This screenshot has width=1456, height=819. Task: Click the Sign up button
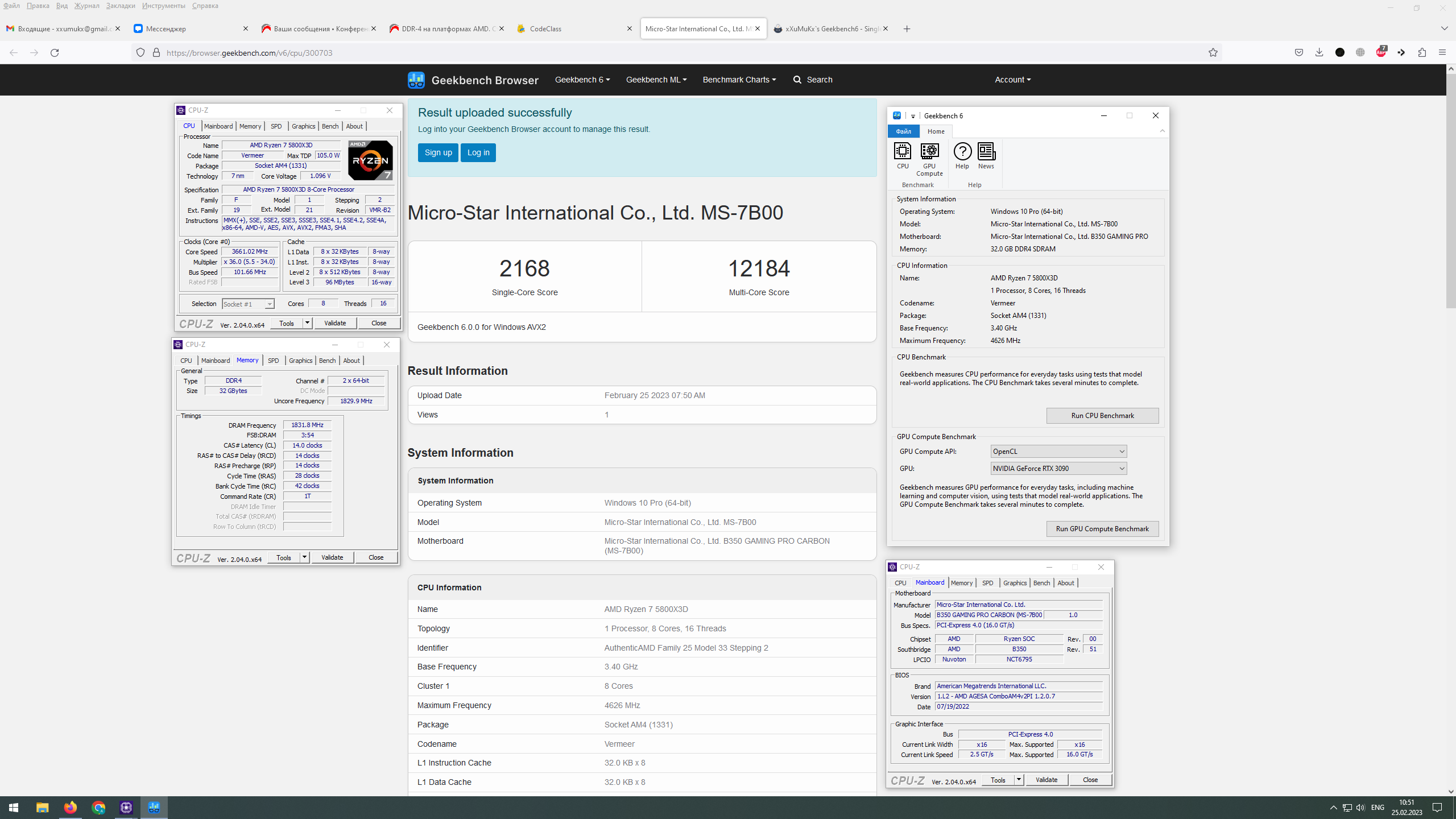click(438, 152)
